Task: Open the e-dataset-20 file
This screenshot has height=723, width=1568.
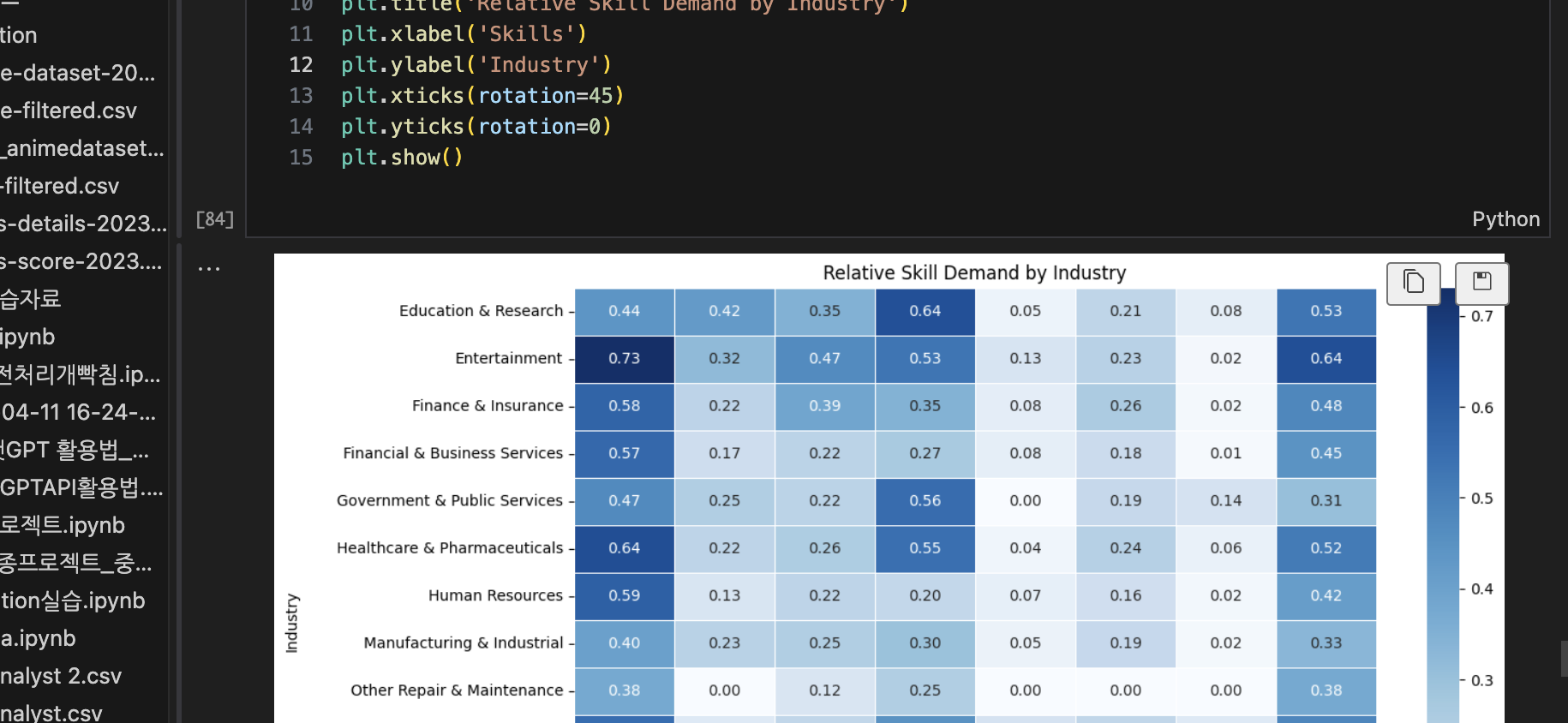Action: [78, 73]
